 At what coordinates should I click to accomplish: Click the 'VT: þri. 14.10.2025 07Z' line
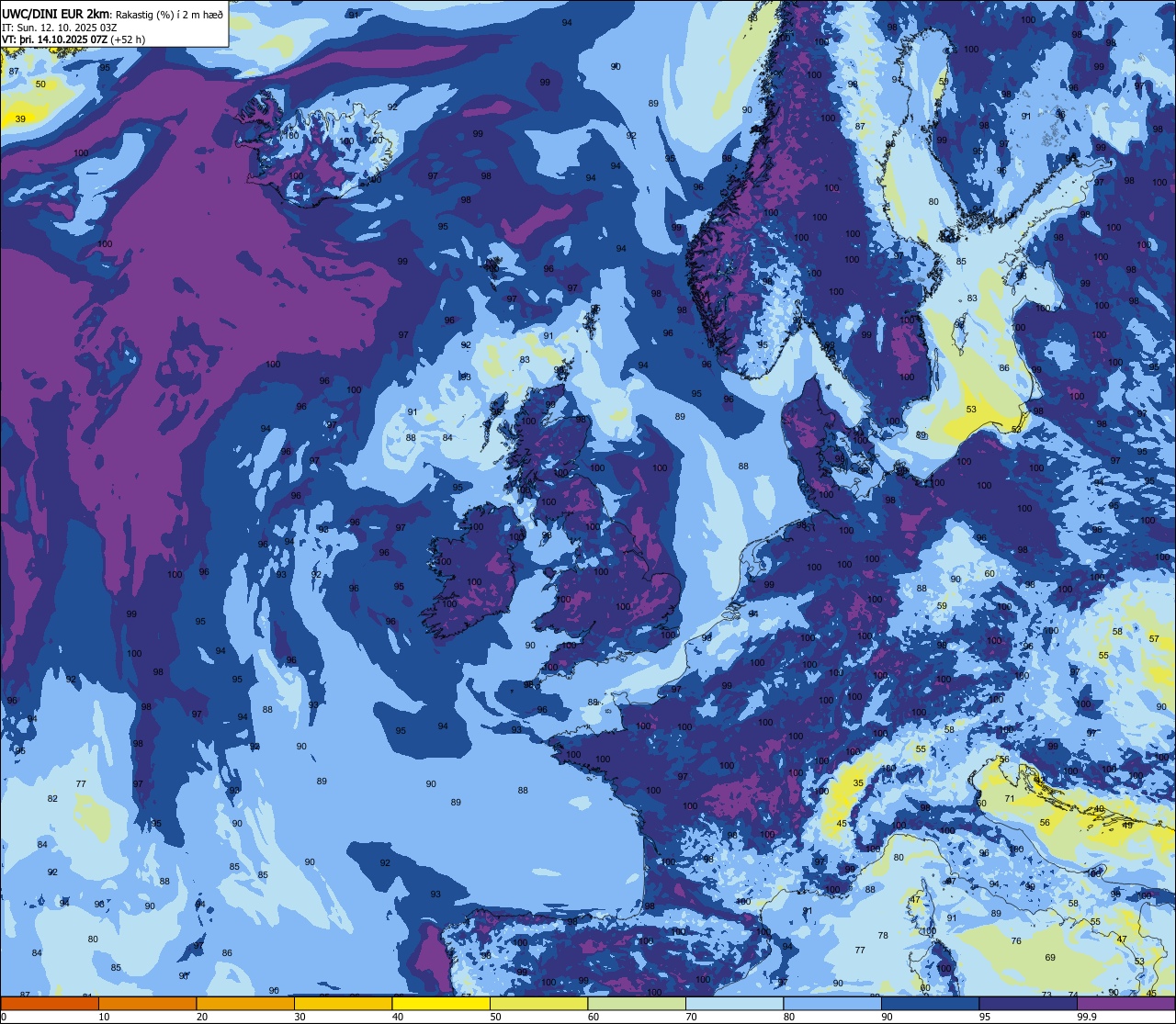point(54,39)
